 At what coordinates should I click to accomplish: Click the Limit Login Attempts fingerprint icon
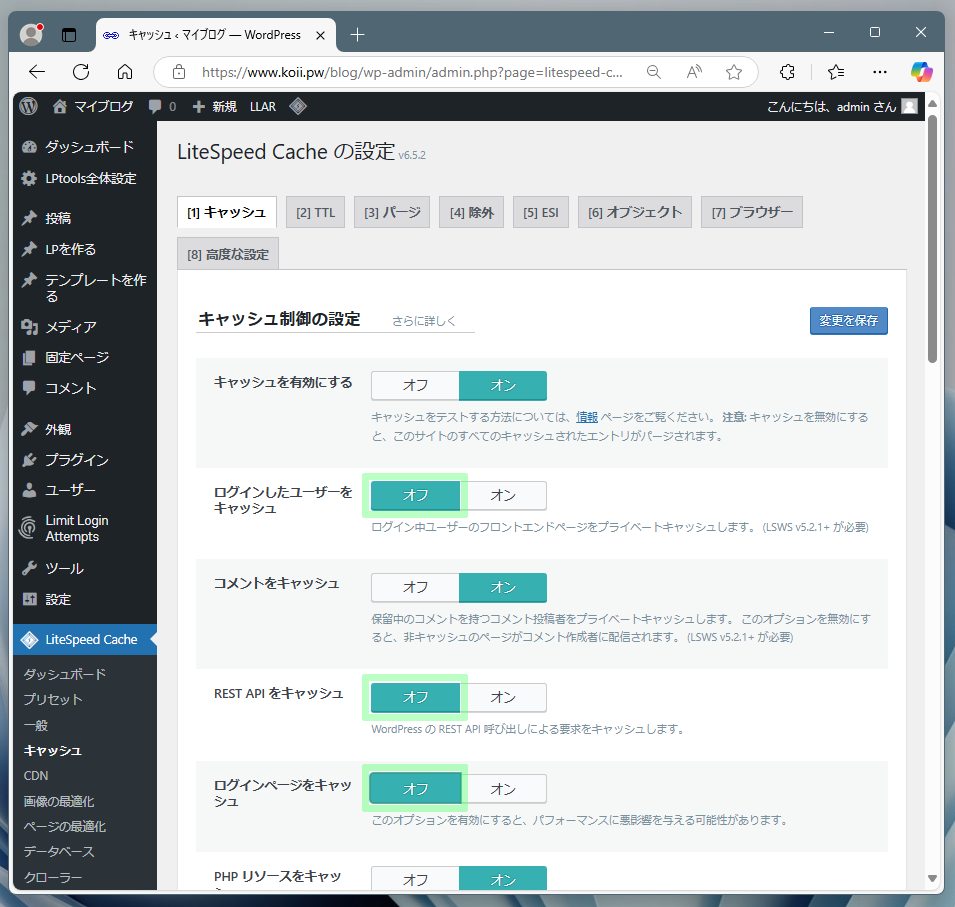tap(28, 528)
